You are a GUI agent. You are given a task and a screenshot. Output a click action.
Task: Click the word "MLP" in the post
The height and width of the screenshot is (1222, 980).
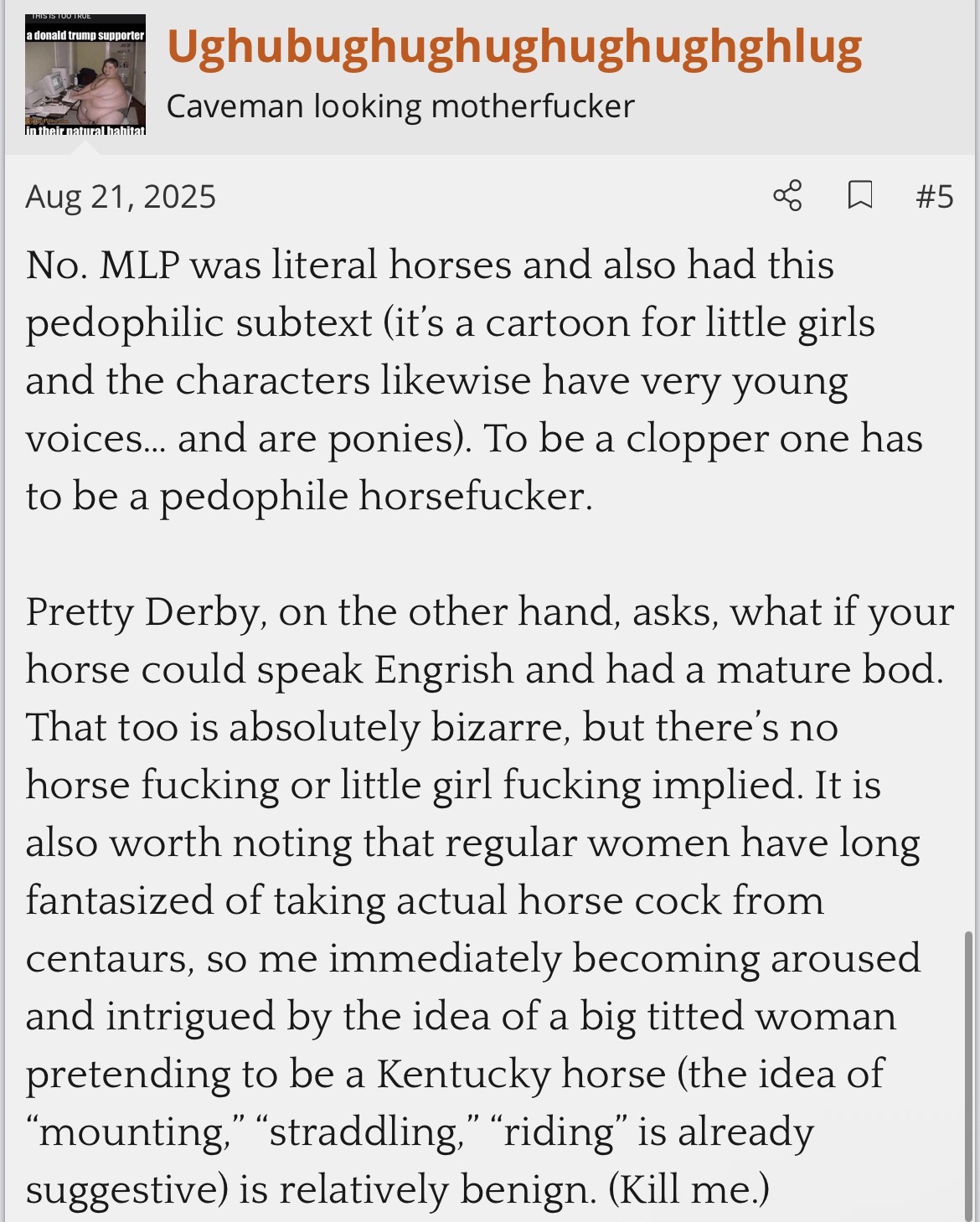140,266
